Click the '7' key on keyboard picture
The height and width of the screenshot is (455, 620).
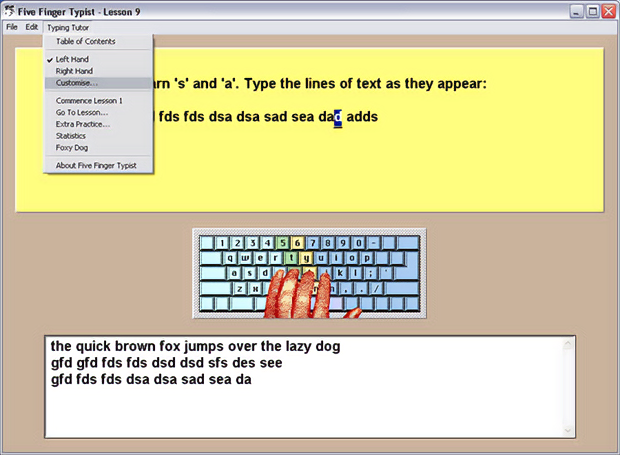point(313,242)
